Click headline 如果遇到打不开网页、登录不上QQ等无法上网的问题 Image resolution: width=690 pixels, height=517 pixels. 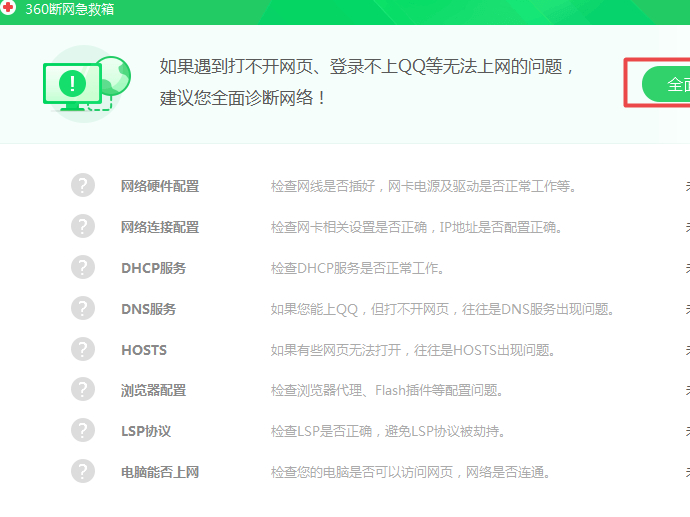coord(367,66)
